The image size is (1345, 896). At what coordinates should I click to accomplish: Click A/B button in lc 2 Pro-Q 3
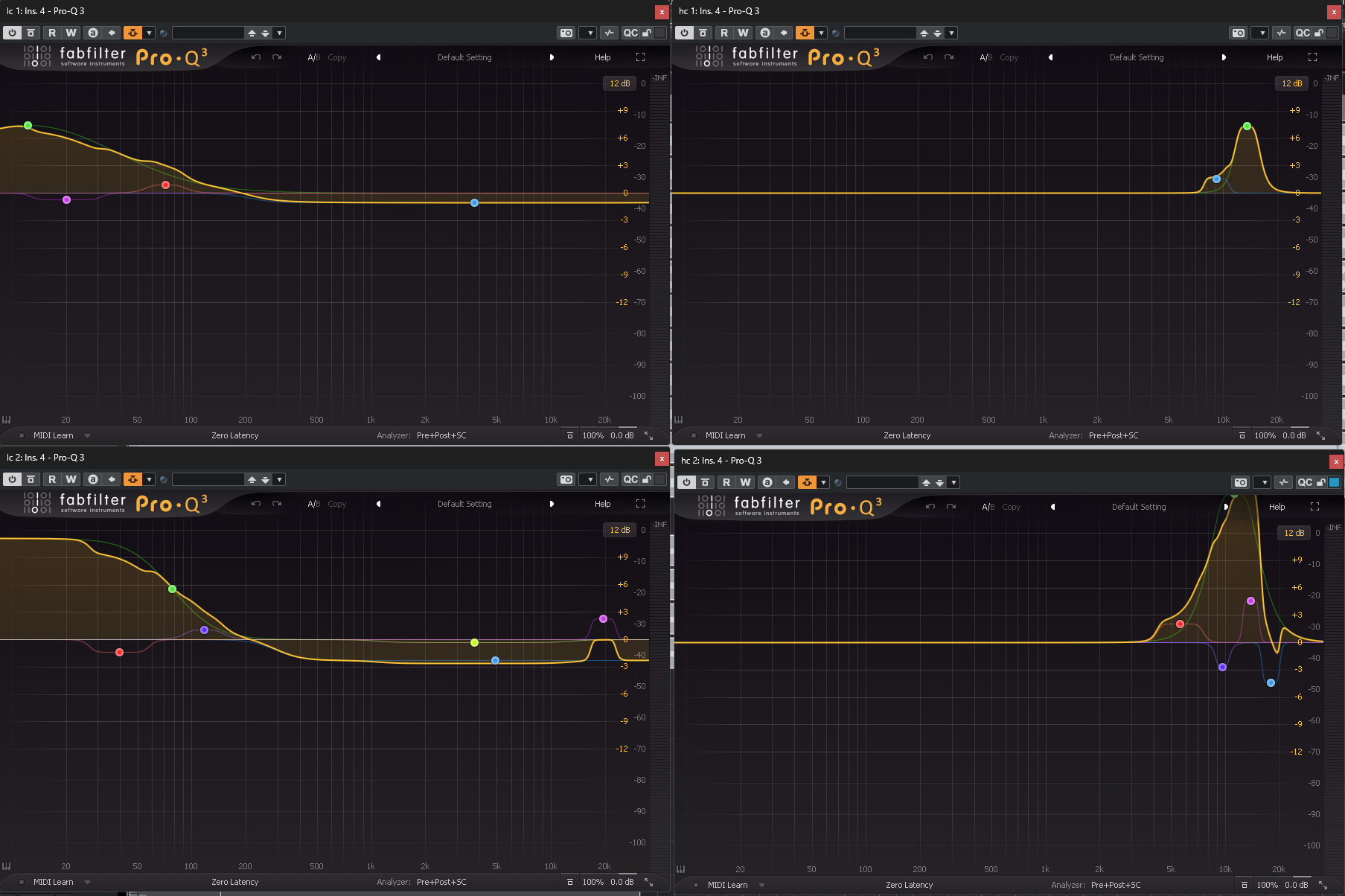tap(313, 504)
